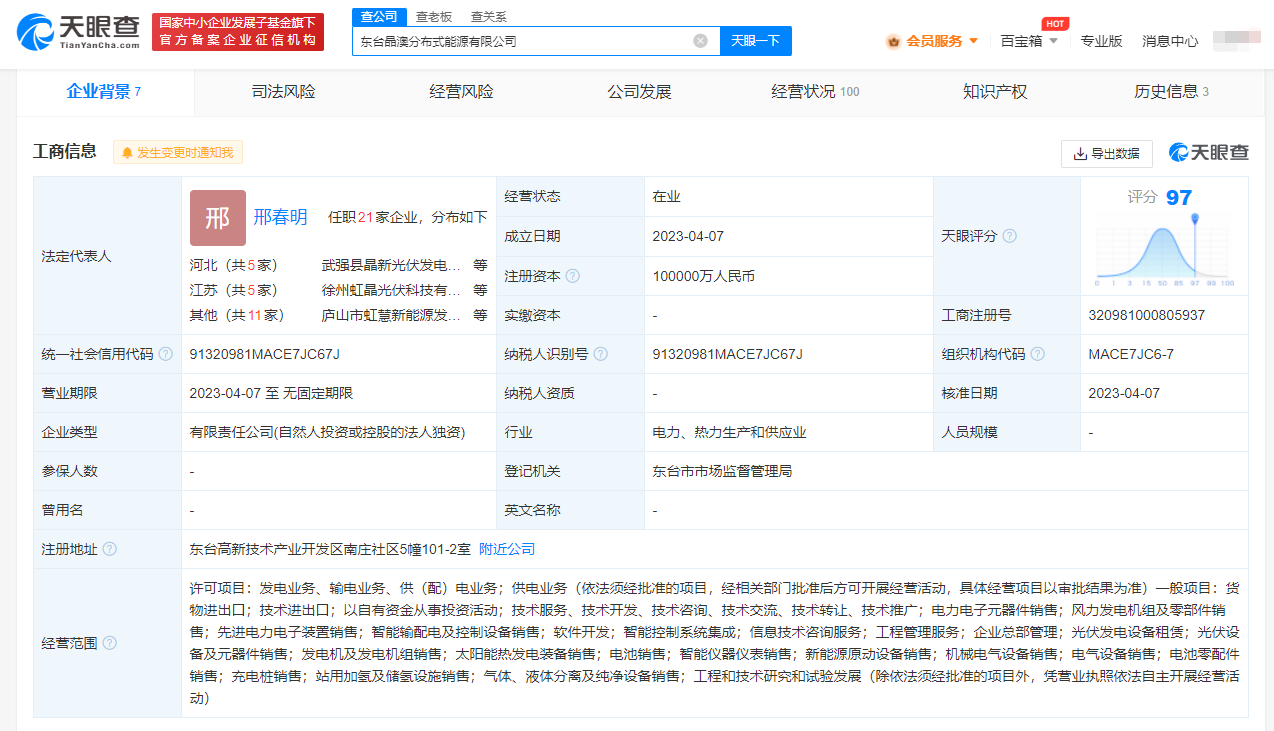Open 武强县晶新光伏发电 company link
Screen dimensions: 1274x731
click(x=391, y=266)
